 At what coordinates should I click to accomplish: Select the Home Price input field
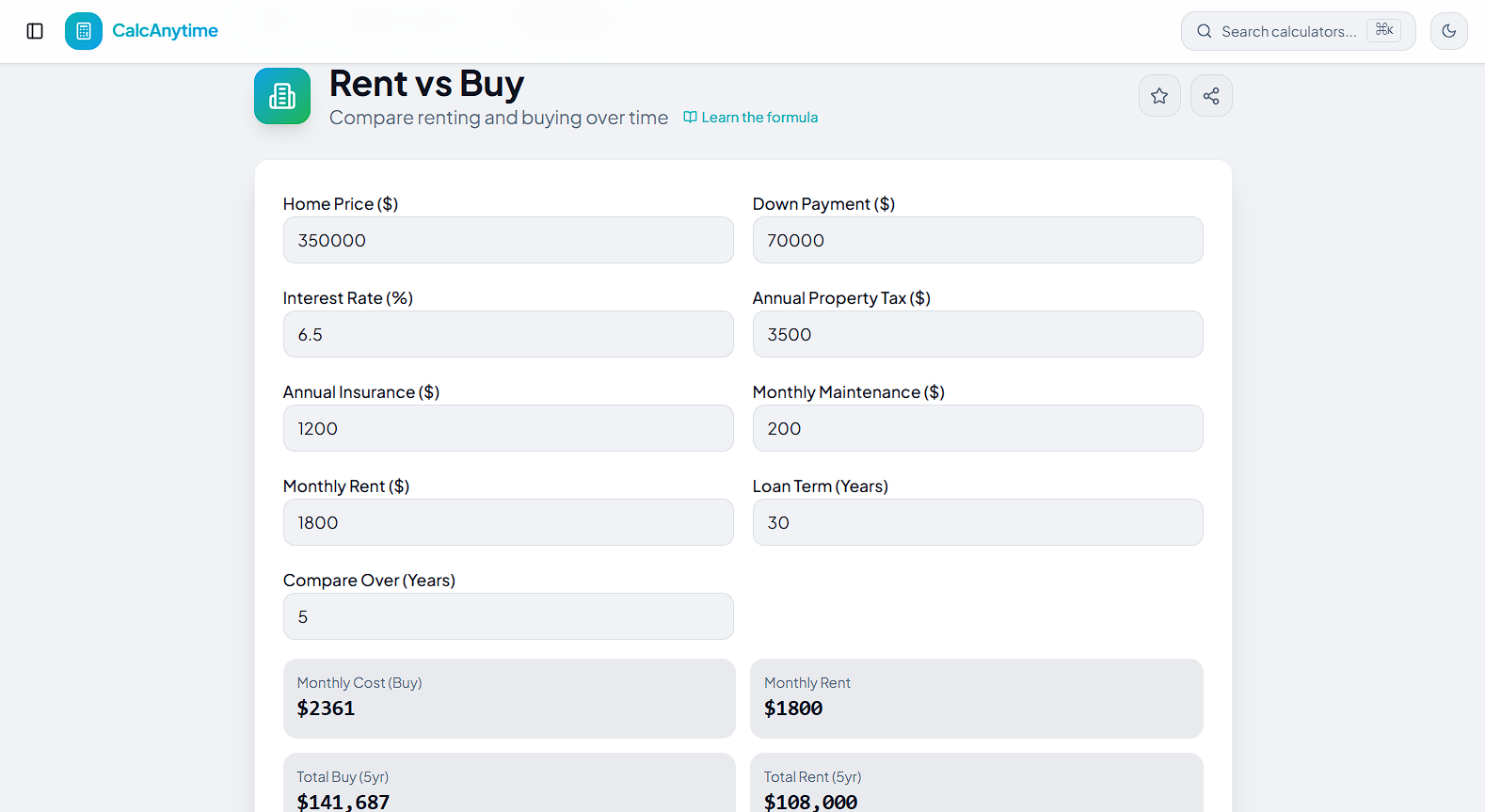tap(508, 240)
